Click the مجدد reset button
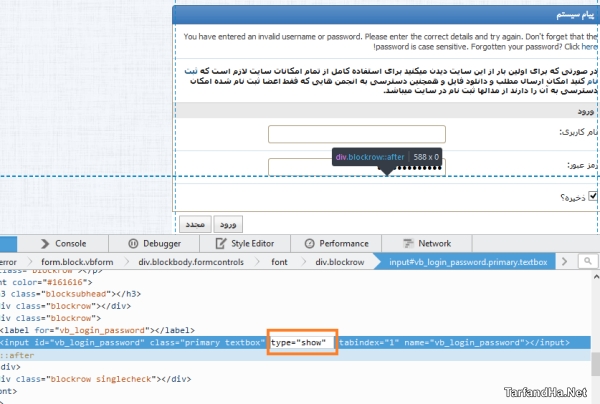This screenshot has height=404, width=600. pos(195,224)
